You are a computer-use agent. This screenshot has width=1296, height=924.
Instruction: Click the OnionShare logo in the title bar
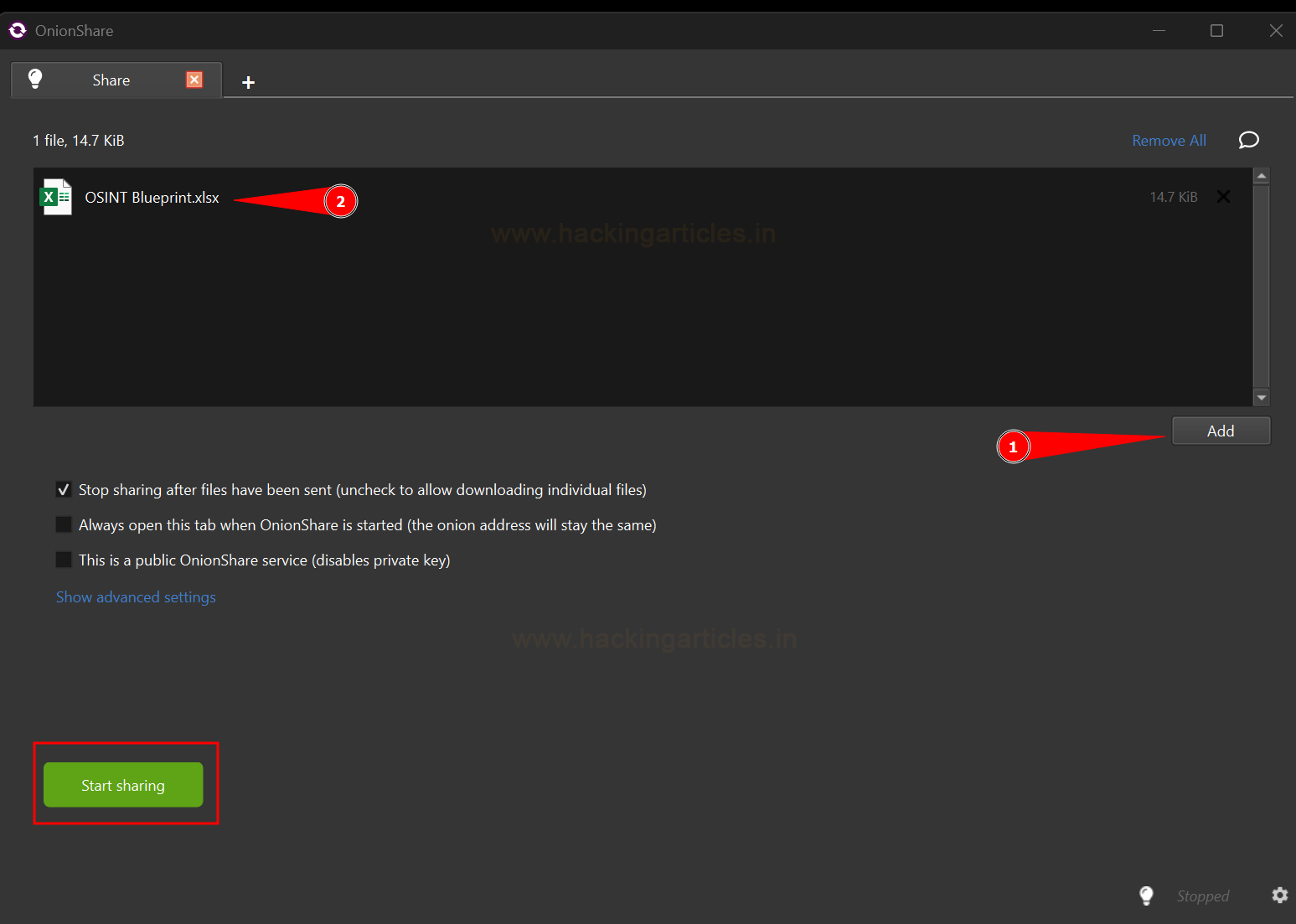pos(18,31)
